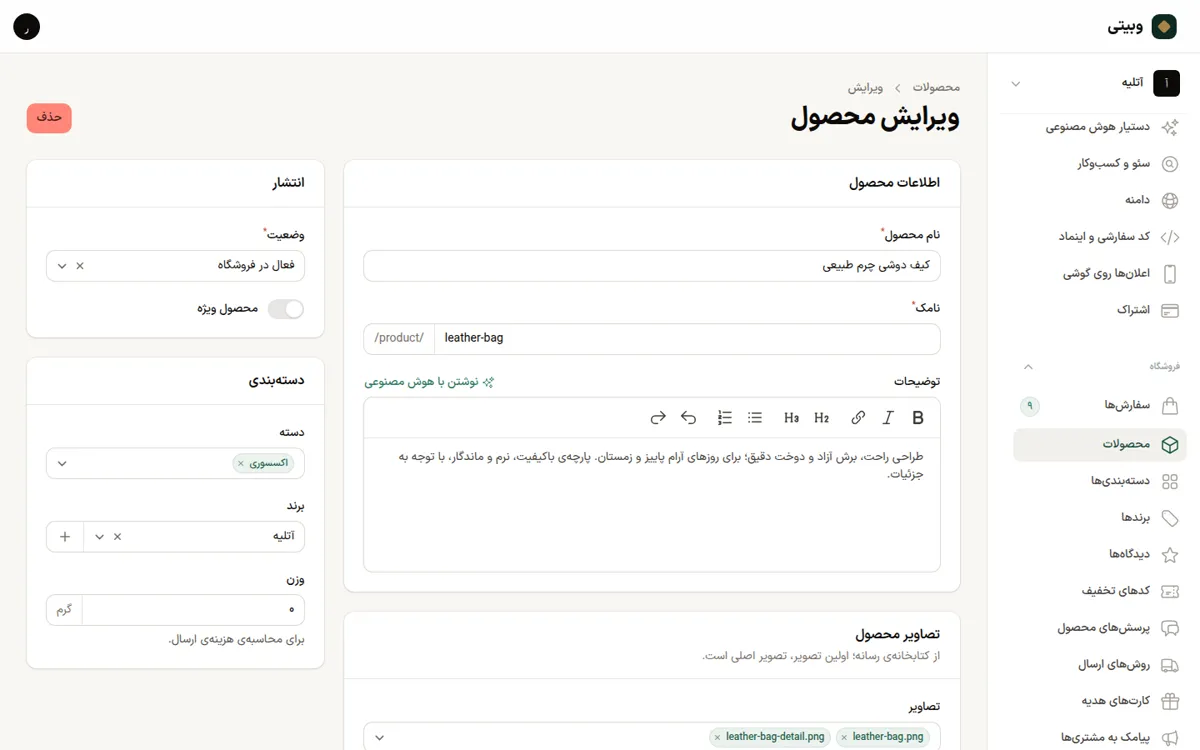The image size is (1200, 750).
Task: Remove the leather-bag-detail.png image tag
Action: point(717,737)
